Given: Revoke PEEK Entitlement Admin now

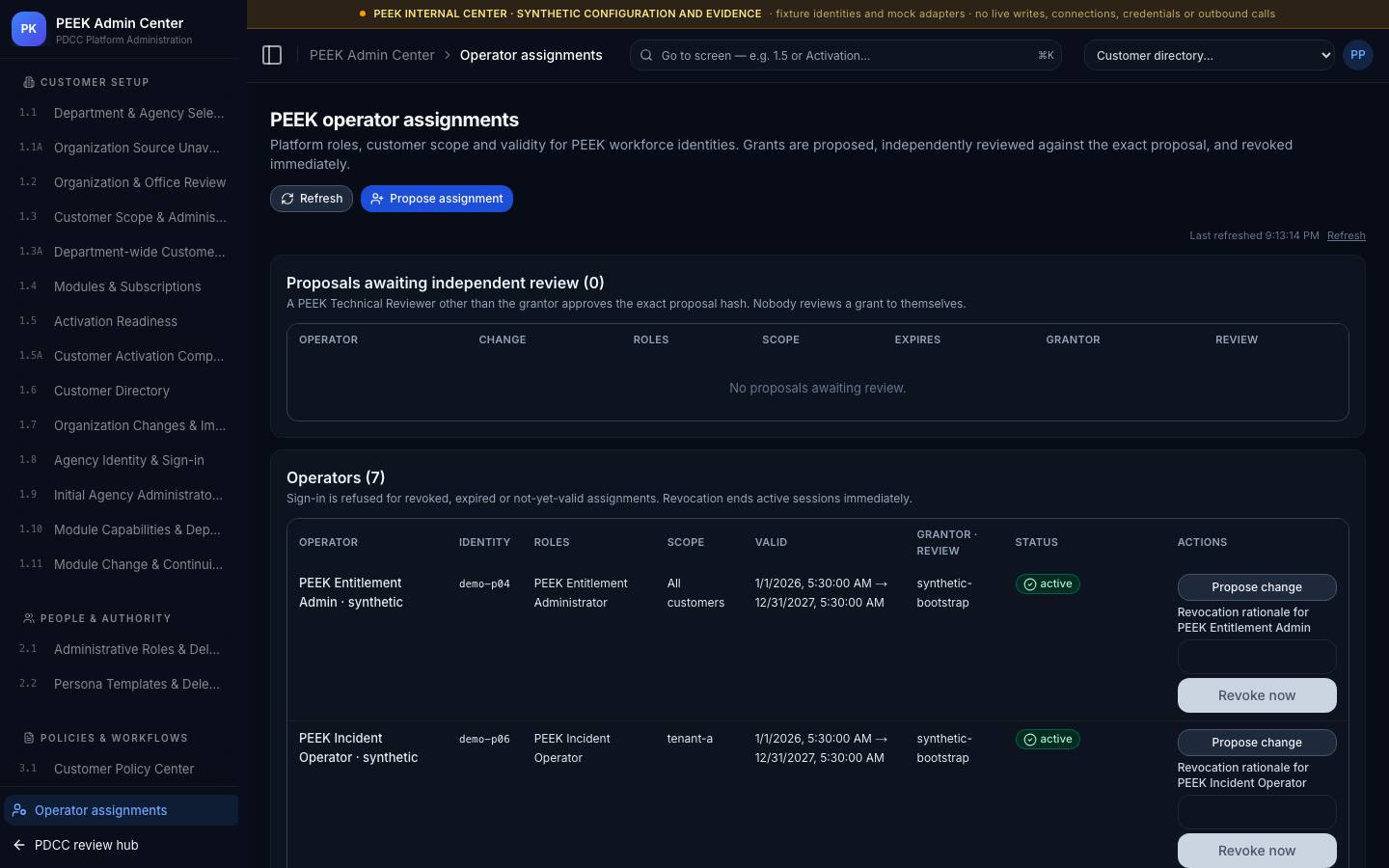Looking at the screenshot, I should (1257, 695).
